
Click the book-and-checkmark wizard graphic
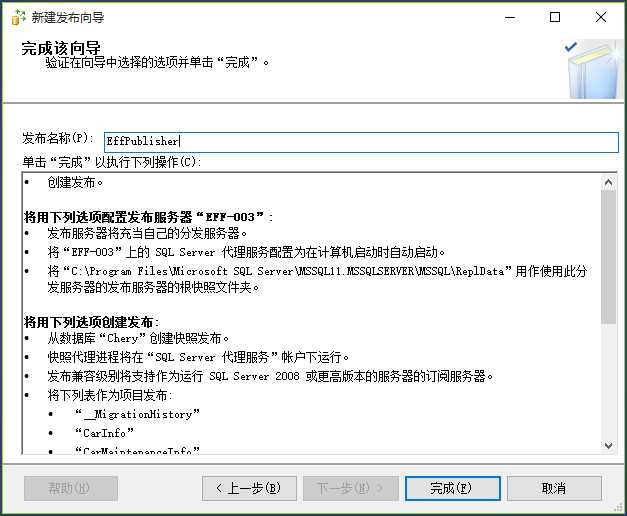click(x=594, y=69)
